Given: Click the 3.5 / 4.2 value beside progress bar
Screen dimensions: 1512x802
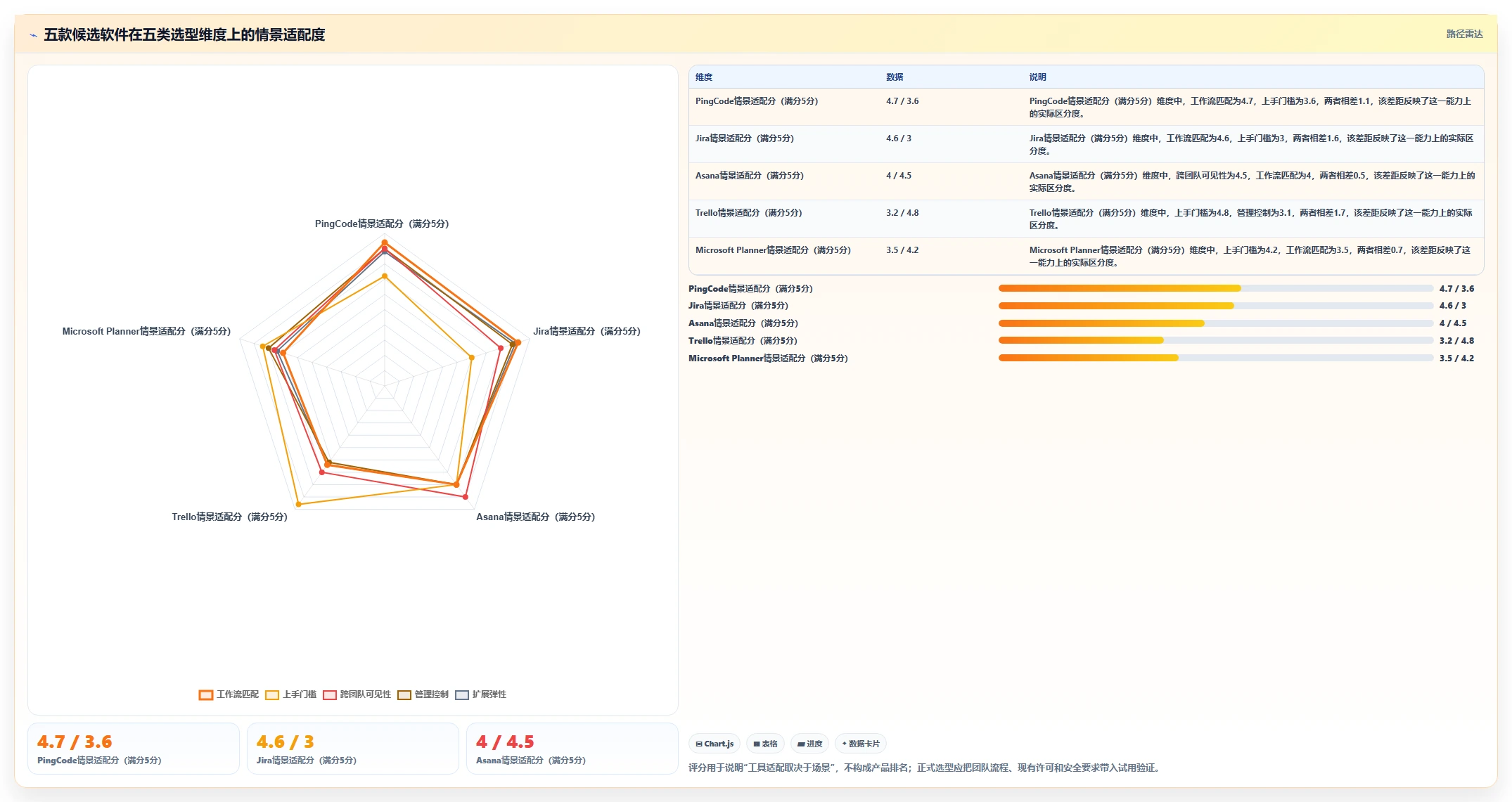Looking at the screenshot, I should click(x=1456, y=358).
